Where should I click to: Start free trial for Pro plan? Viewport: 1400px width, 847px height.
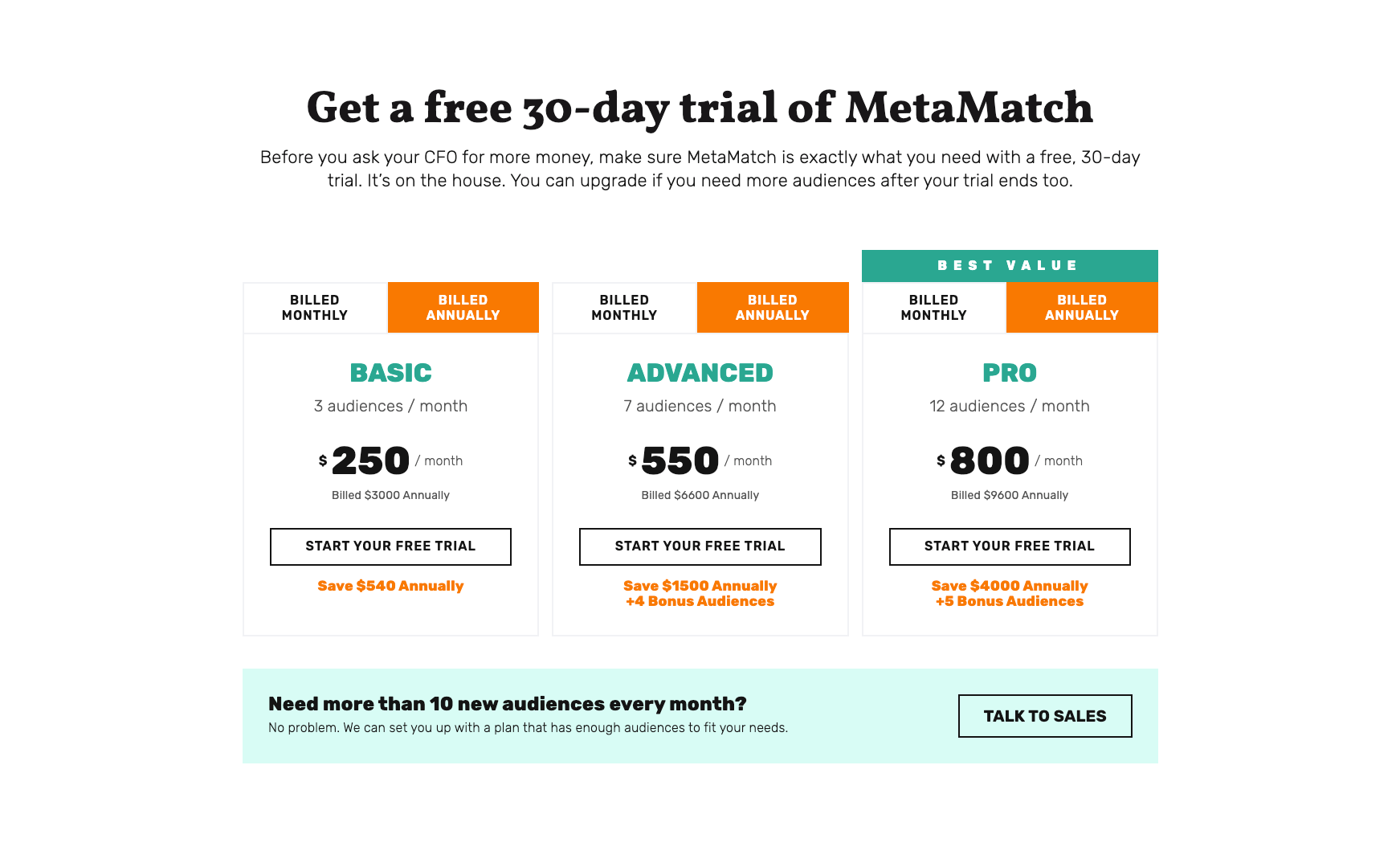1010,546
